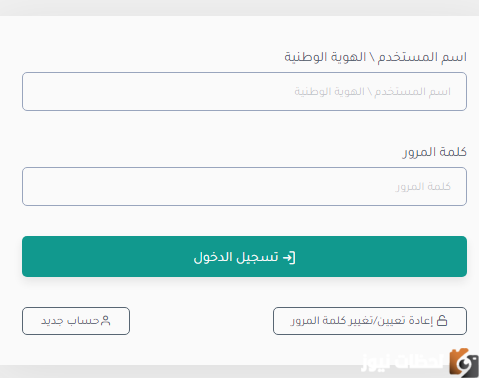Click the empty space between the two bottom buttons

(x=201, y=321)
